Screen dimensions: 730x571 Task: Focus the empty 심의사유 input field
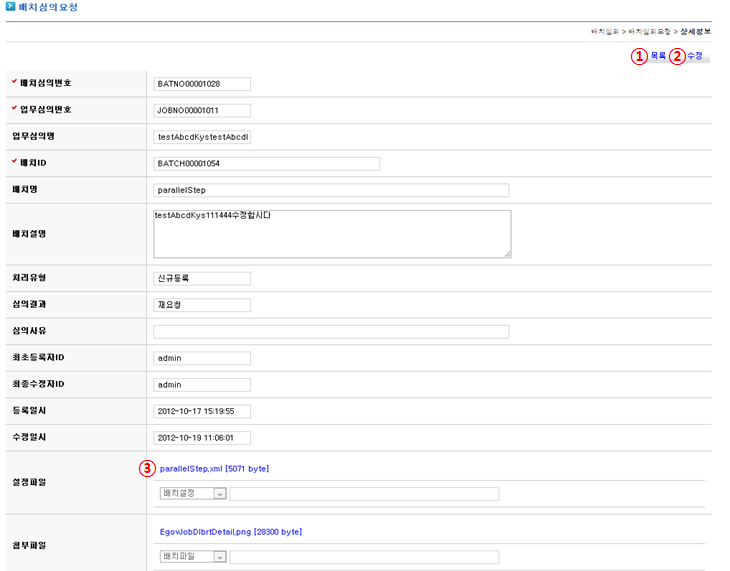click(x=331, y=332)
